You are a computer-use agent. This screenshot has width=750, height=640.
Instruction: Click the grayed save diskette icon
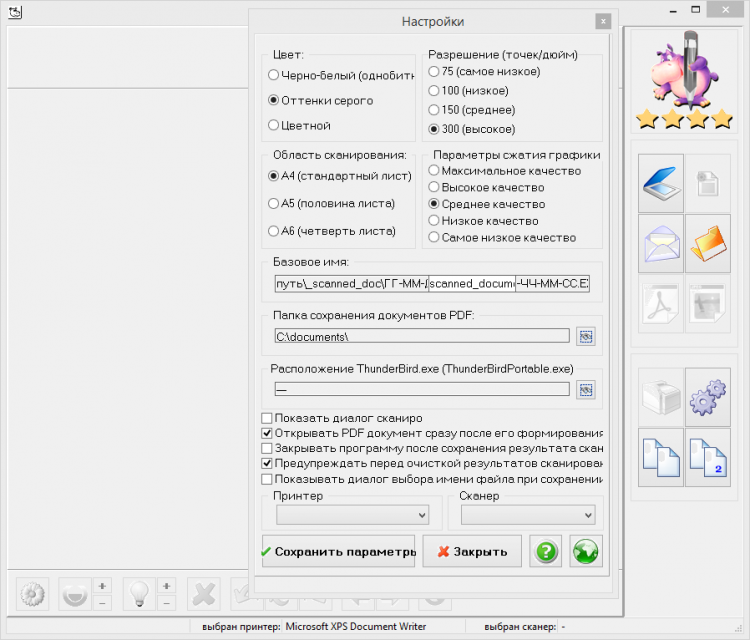(x=707, y=183)
